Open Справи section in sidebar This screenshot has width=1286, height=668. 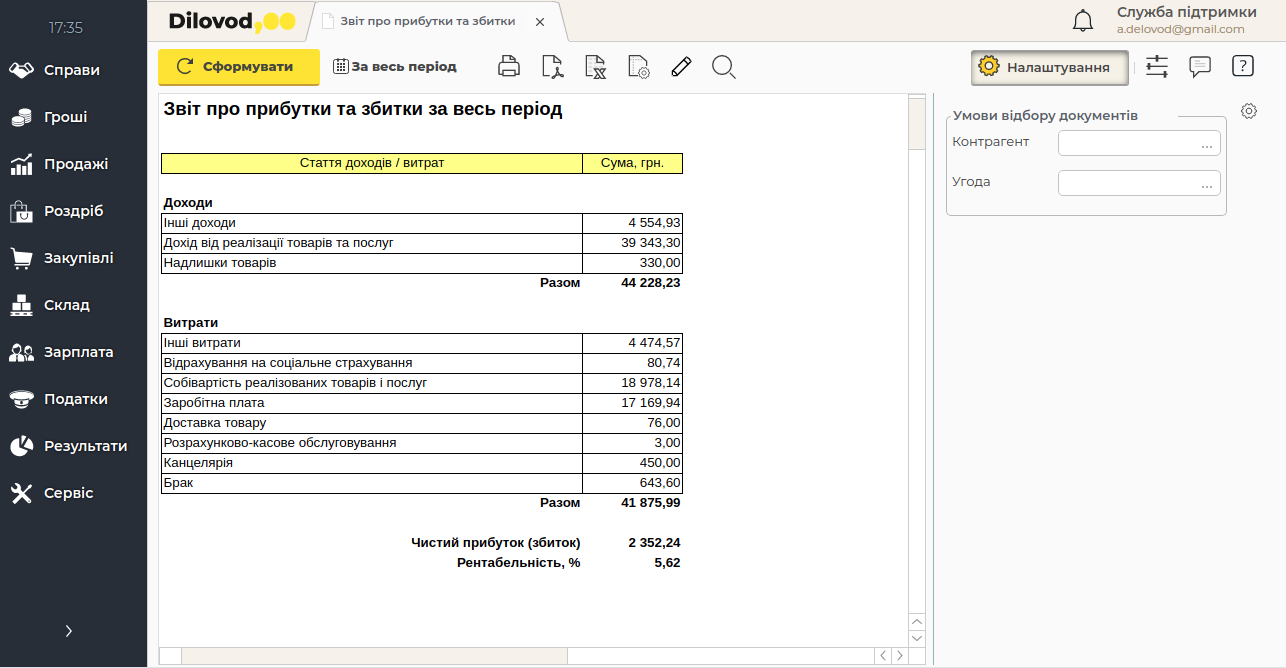[74, 70]
